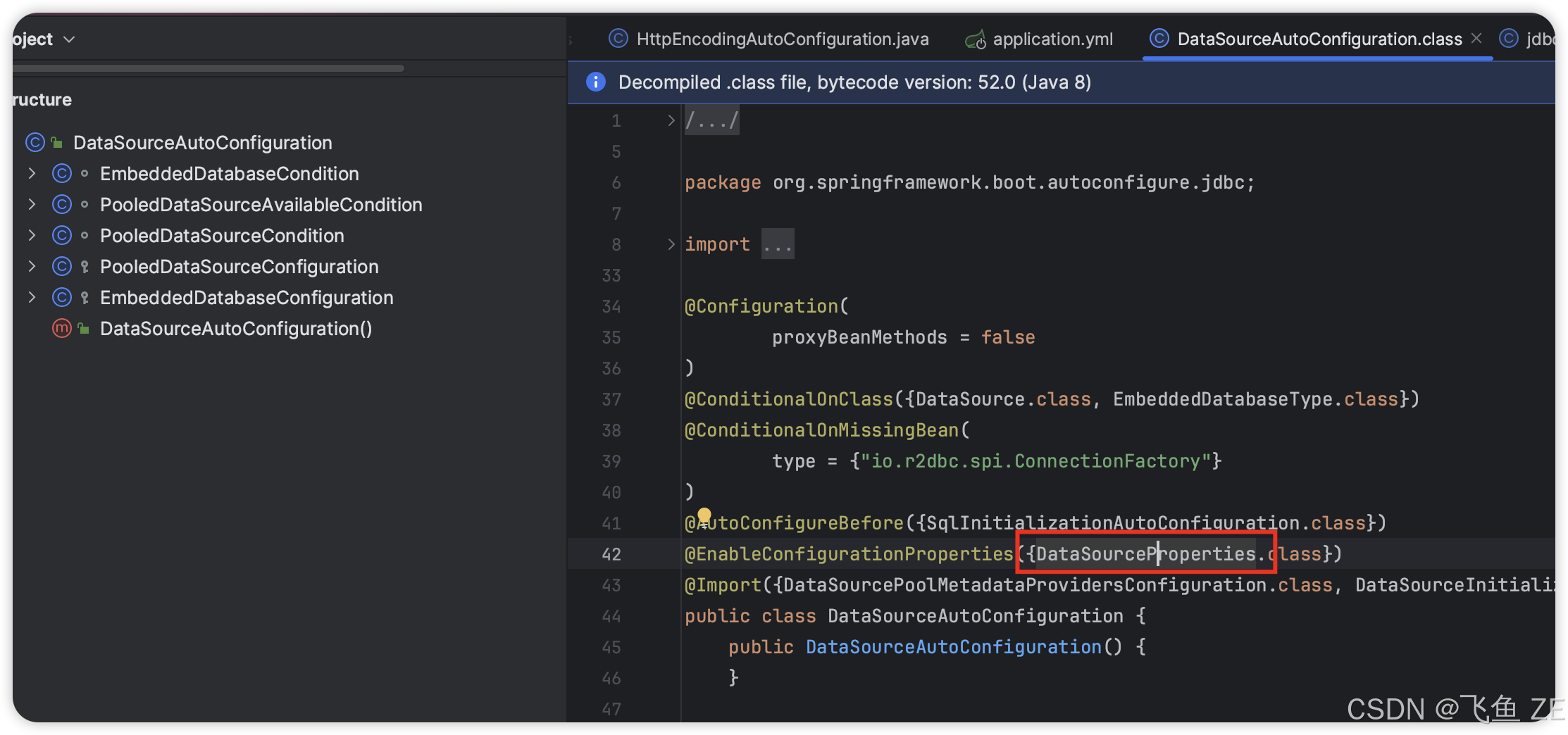Click the method icon of DataSourceAutoConfiguration()
Viewport: 1568px width, 735px height.
click(x=62, y=328)
